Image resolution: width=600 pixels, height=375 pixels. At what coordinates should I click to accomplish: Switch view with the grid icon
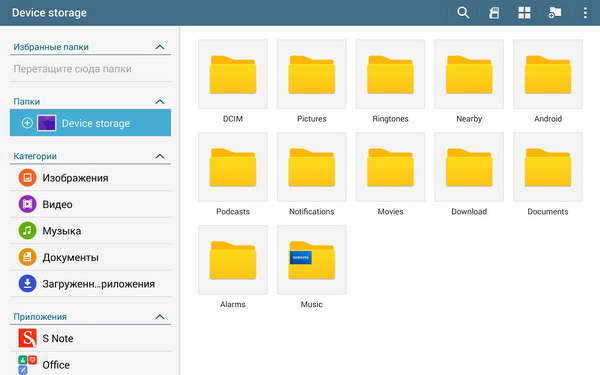click(524, 13)
